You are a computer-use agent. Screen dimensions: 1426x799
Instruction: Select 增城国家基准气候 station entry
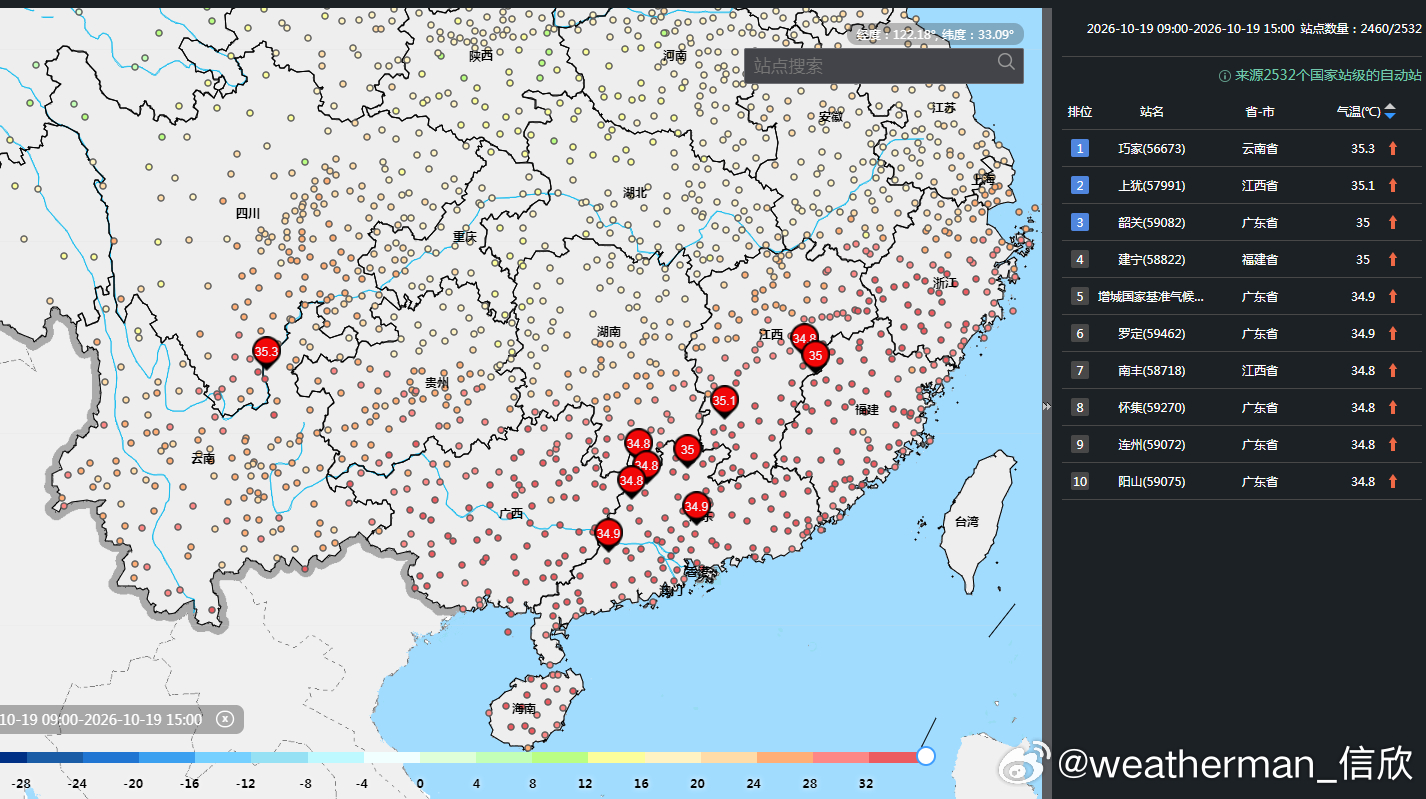click(x=1151, y=296)
